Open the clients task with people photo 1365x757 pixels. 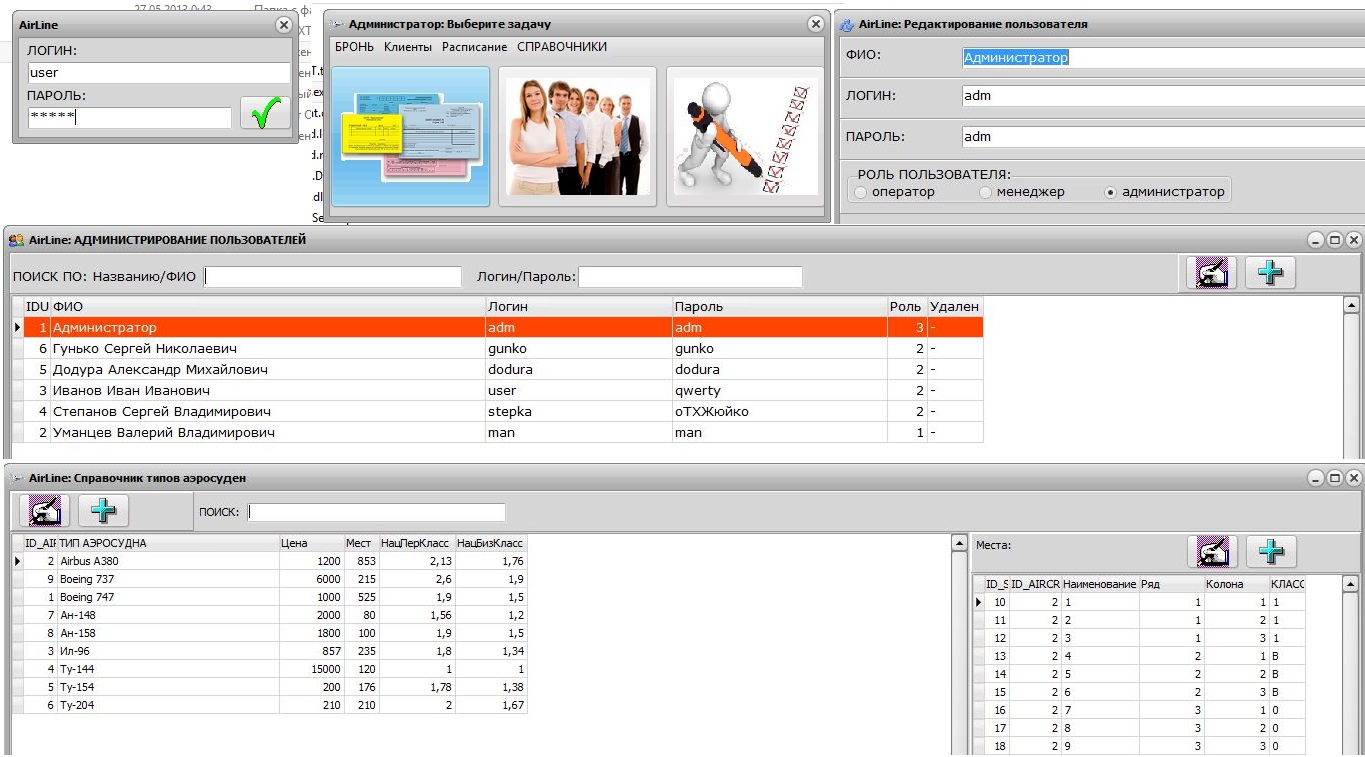click(x=578, y=137)
